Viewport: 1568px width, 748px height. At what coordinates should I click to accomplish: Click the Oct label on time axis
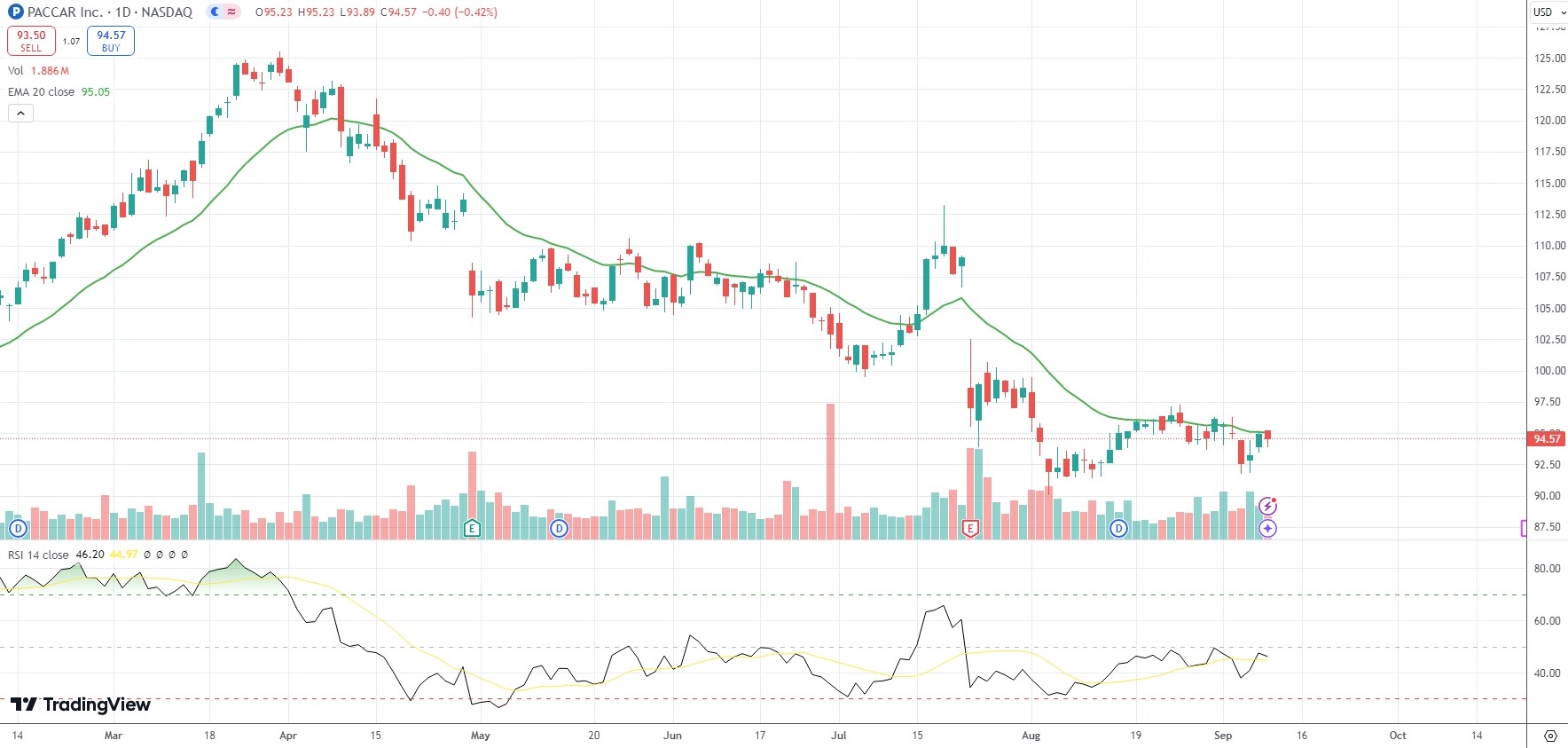click(1399, 736)
